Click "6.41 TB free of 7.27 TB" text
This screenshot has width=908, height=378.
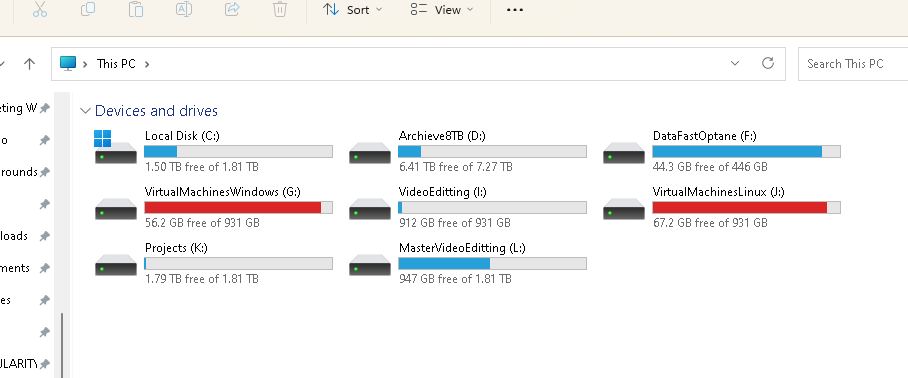point(455,167)
